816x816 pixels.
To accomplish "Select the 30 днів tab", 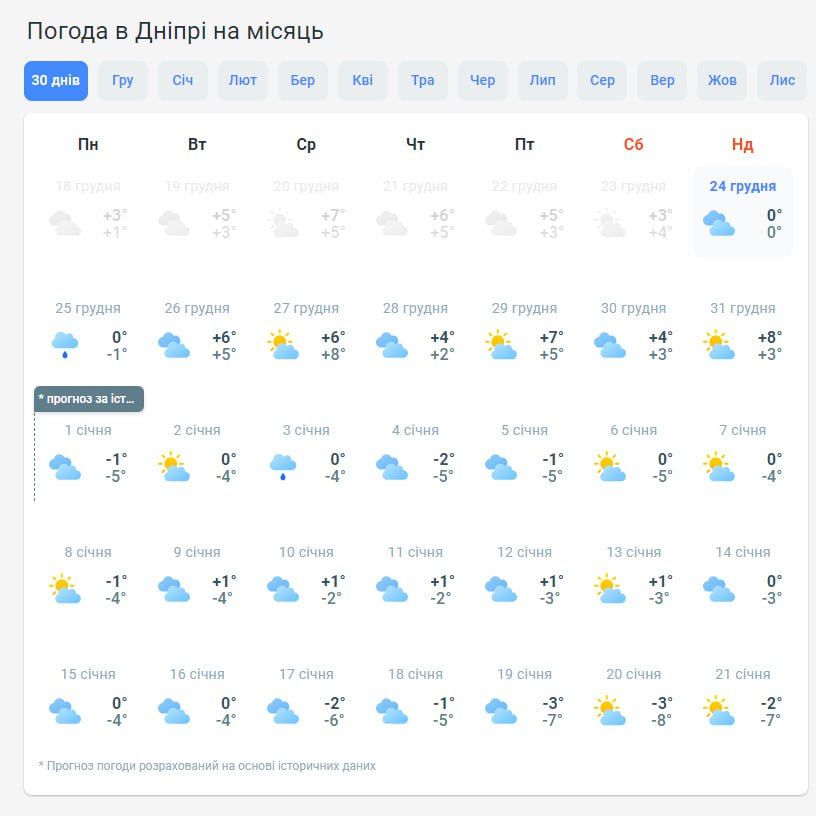I will (56, 81).
